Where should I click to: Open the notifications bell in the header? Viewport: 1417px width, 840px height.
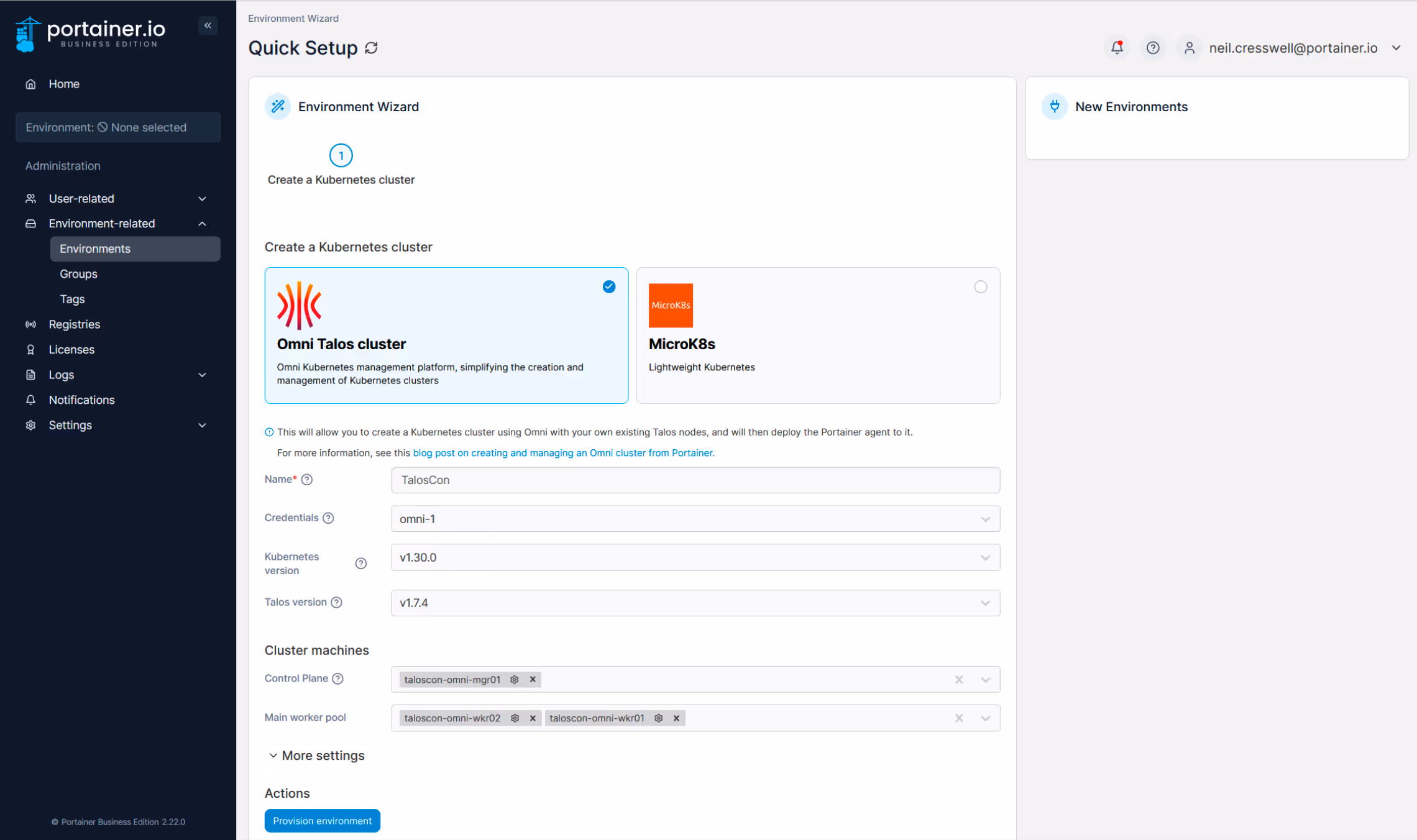pos(1117,48)
